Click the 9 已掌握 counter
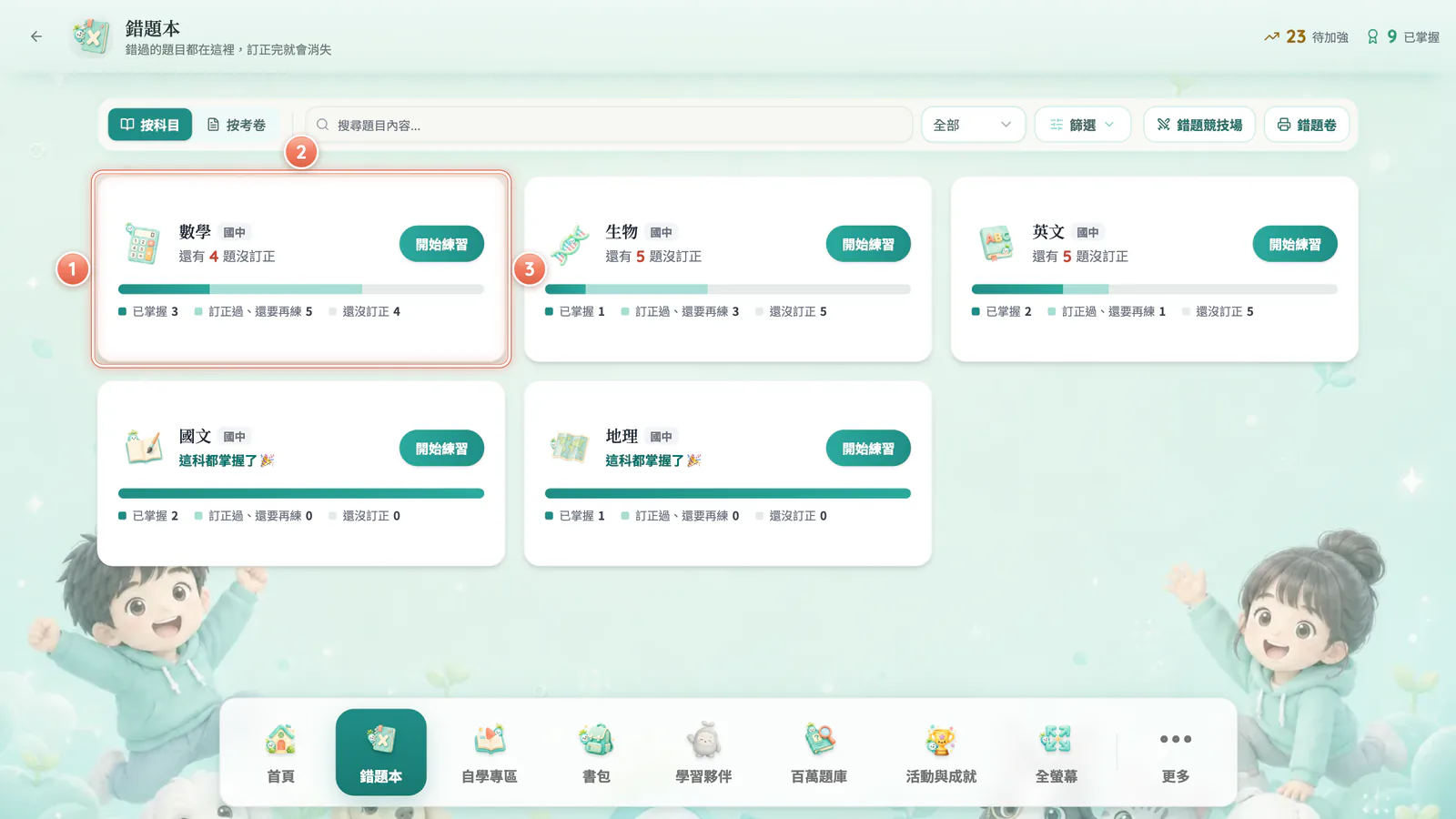 1402,36
